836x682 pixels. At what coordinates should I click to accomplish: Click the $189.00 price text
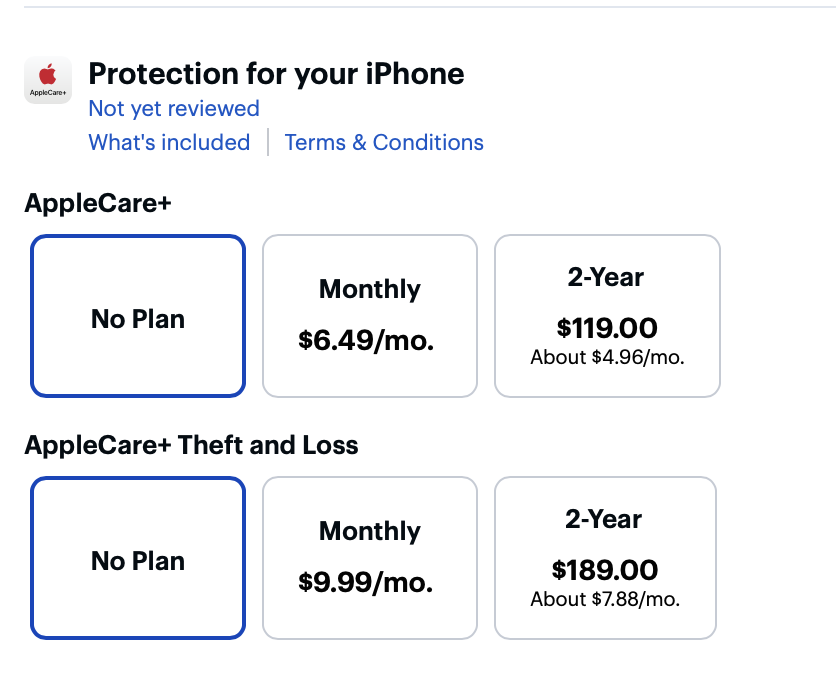click(x=605, y=570)
